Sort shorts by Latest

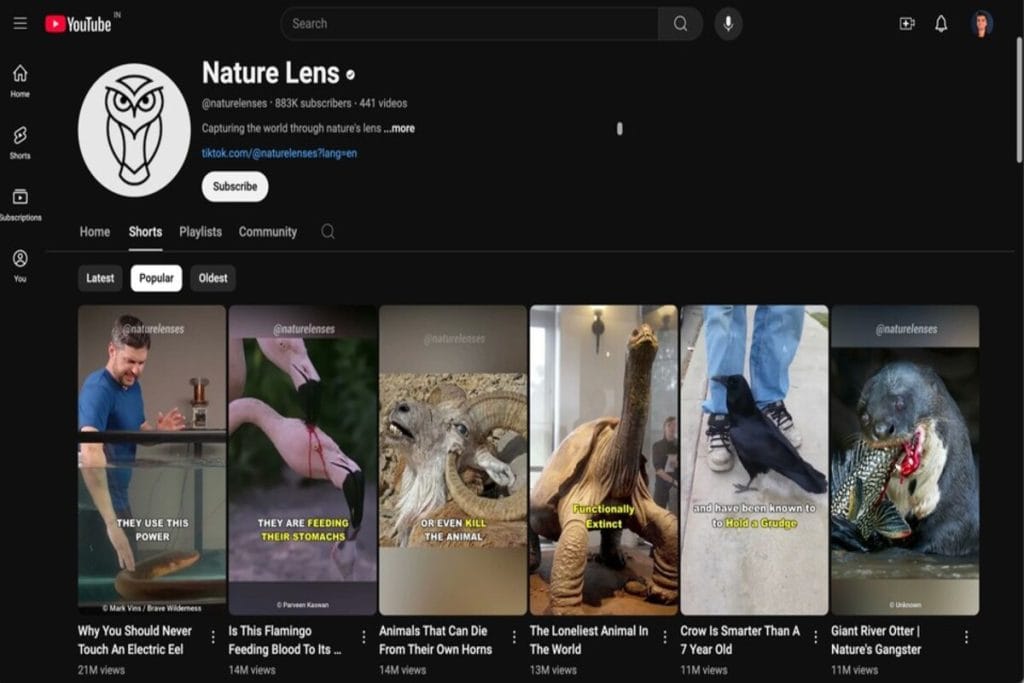pyautogui.click(x=100, y=278)
